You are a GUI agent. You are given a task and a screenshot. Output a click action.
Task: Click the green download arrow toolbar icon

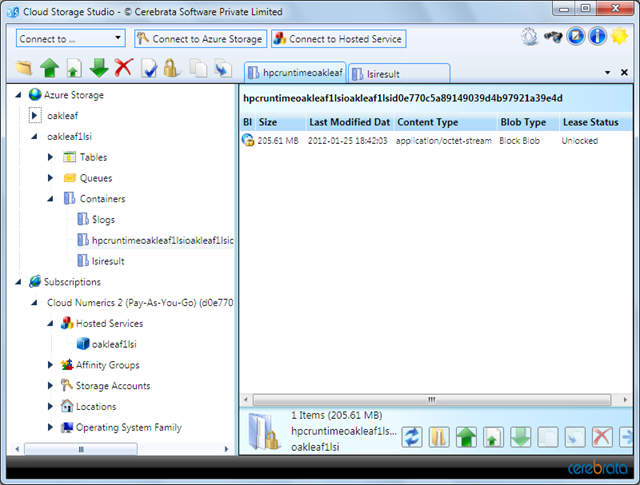point(99,67)
